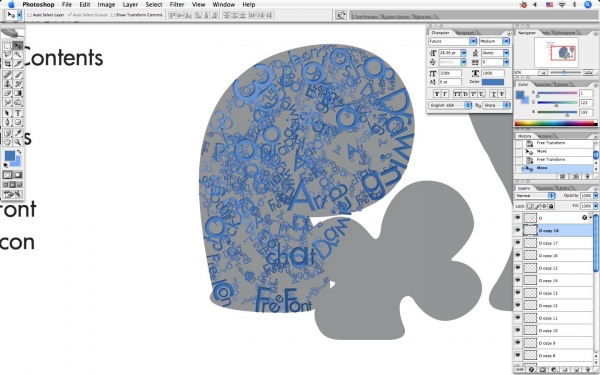Select the History Brush tool
The width and height of the screenshot is (600, 375).
(x=18, y=84)
